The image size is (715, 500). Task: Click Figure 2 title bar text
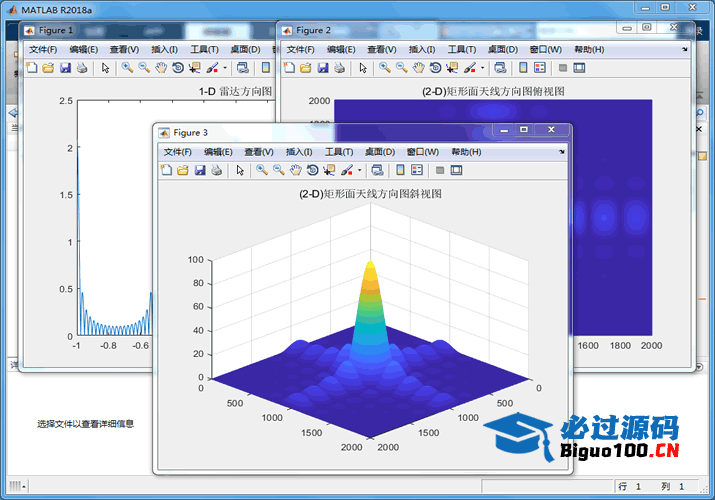(x=313, y=30)
